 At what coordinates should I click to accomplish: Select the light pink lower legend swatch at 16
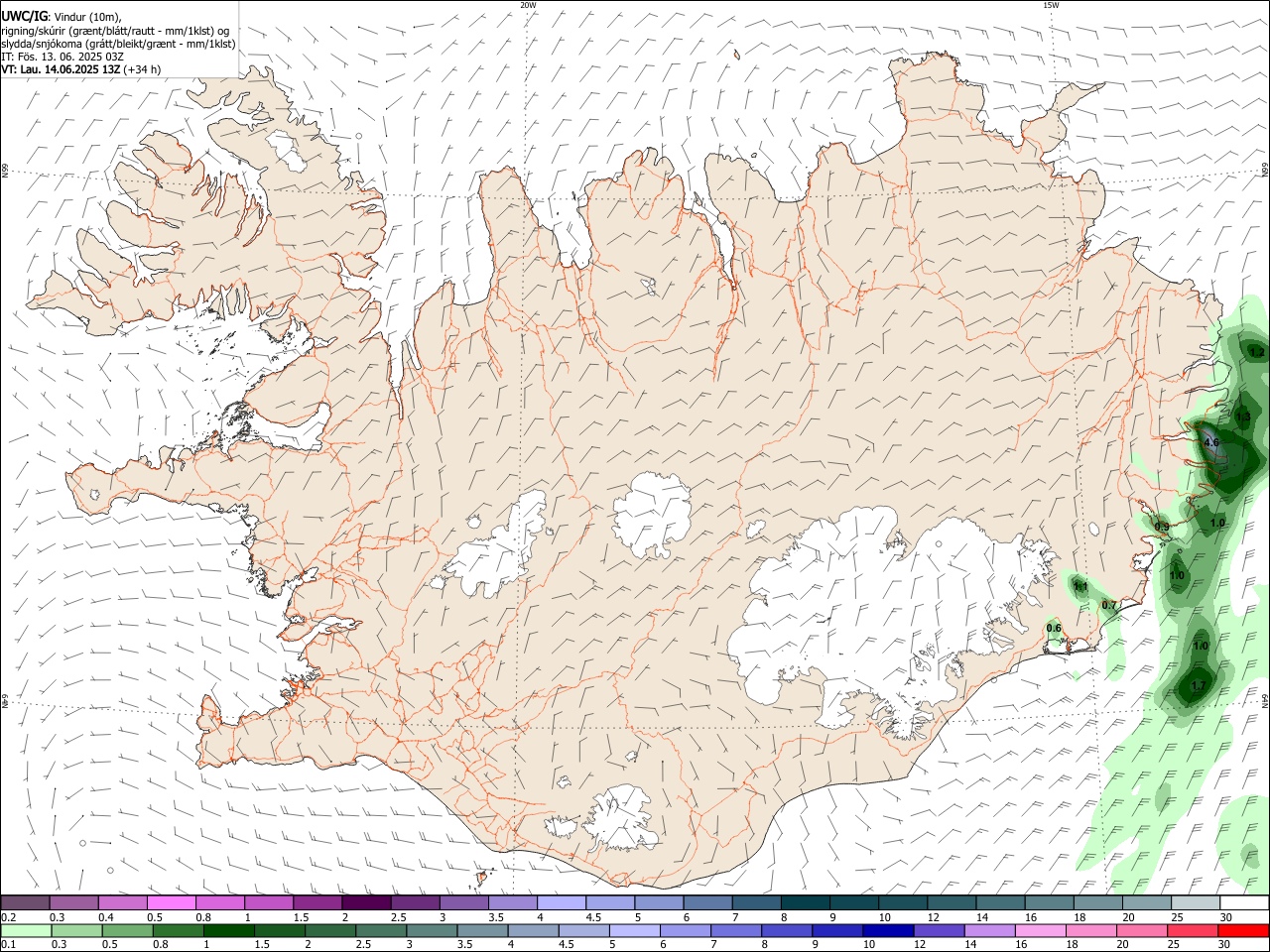(1040, 930)
